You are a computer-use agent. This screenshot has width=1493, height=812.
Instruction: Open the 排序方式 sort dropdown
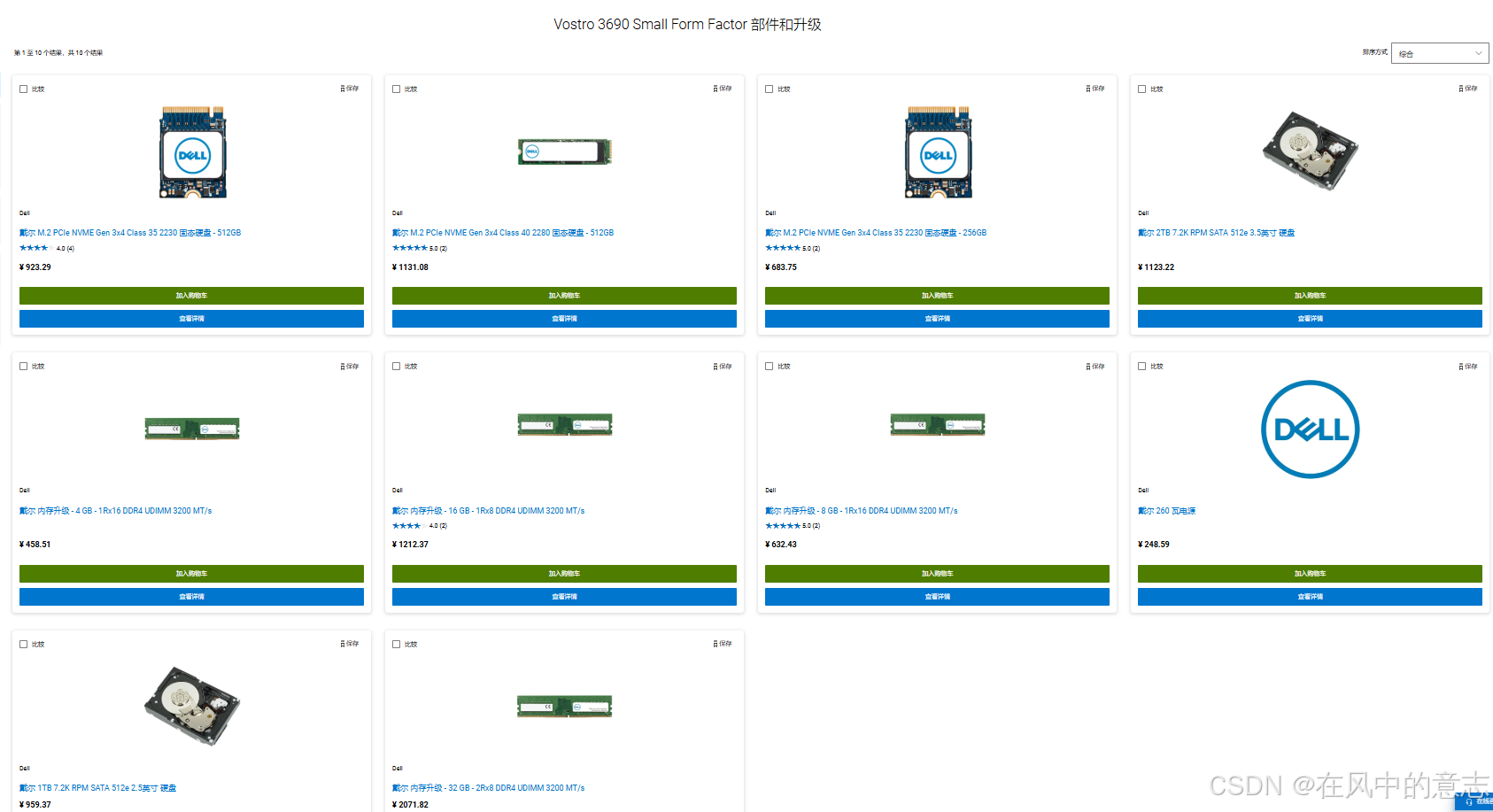coord(1440,53)
